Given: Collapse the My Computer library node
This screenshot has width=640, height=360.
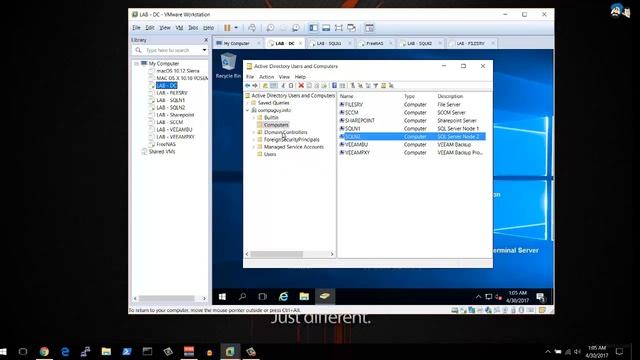Looking at the screenshot, I should tap(136, 64).
